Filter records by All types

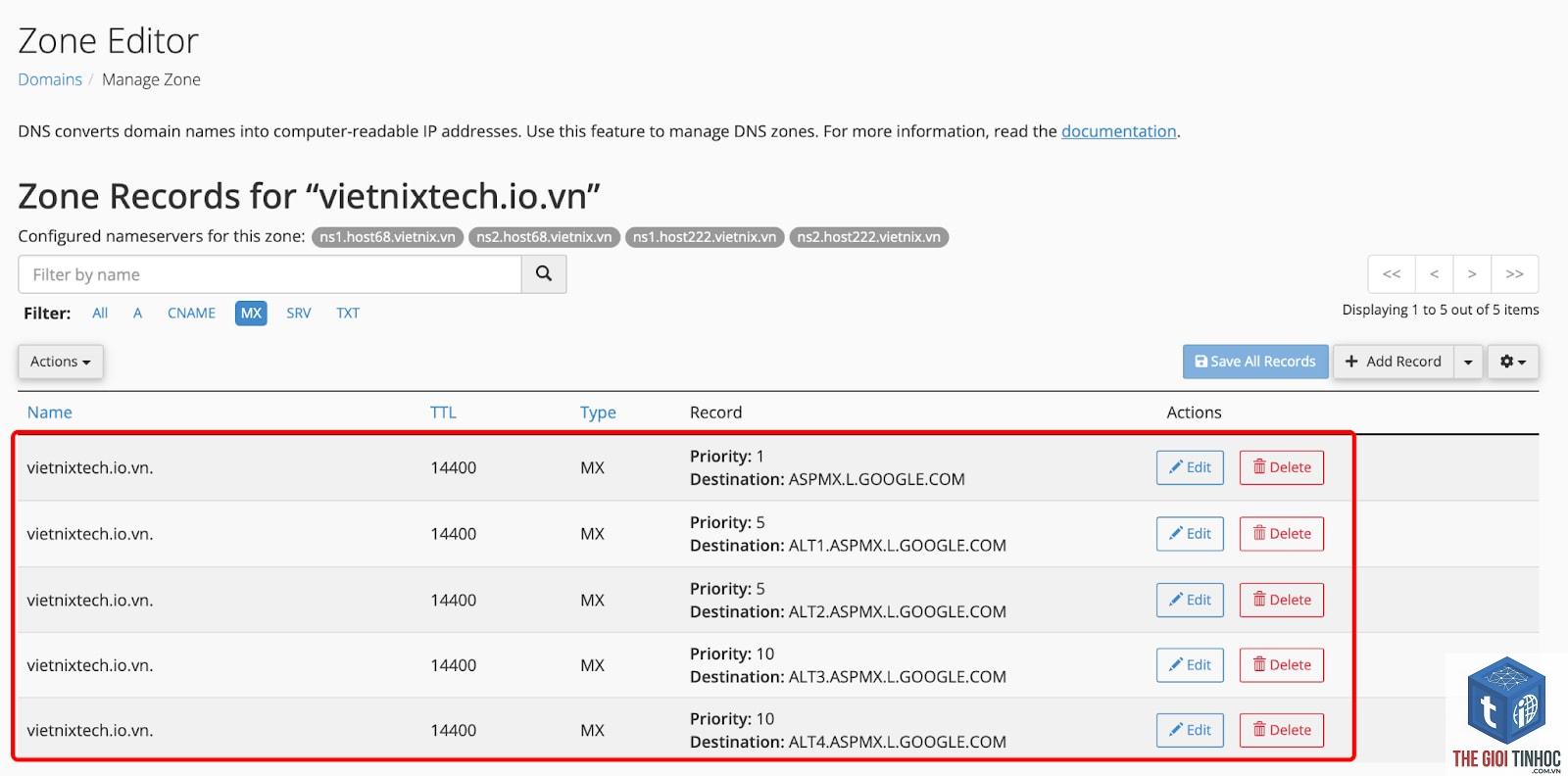point(100,314)
